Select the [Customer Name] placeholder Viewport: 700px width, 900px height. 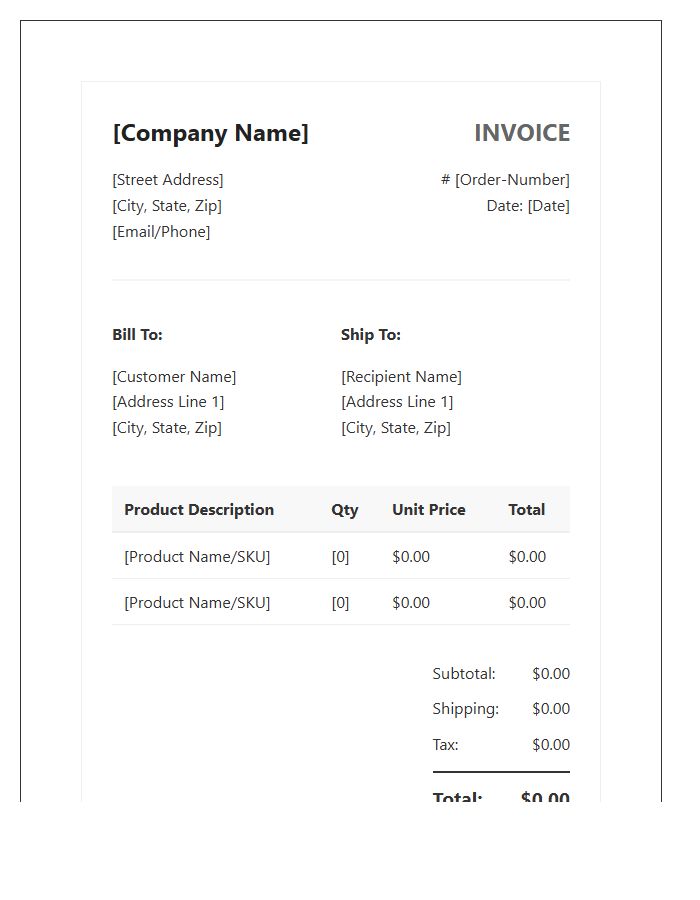point(174,377)
